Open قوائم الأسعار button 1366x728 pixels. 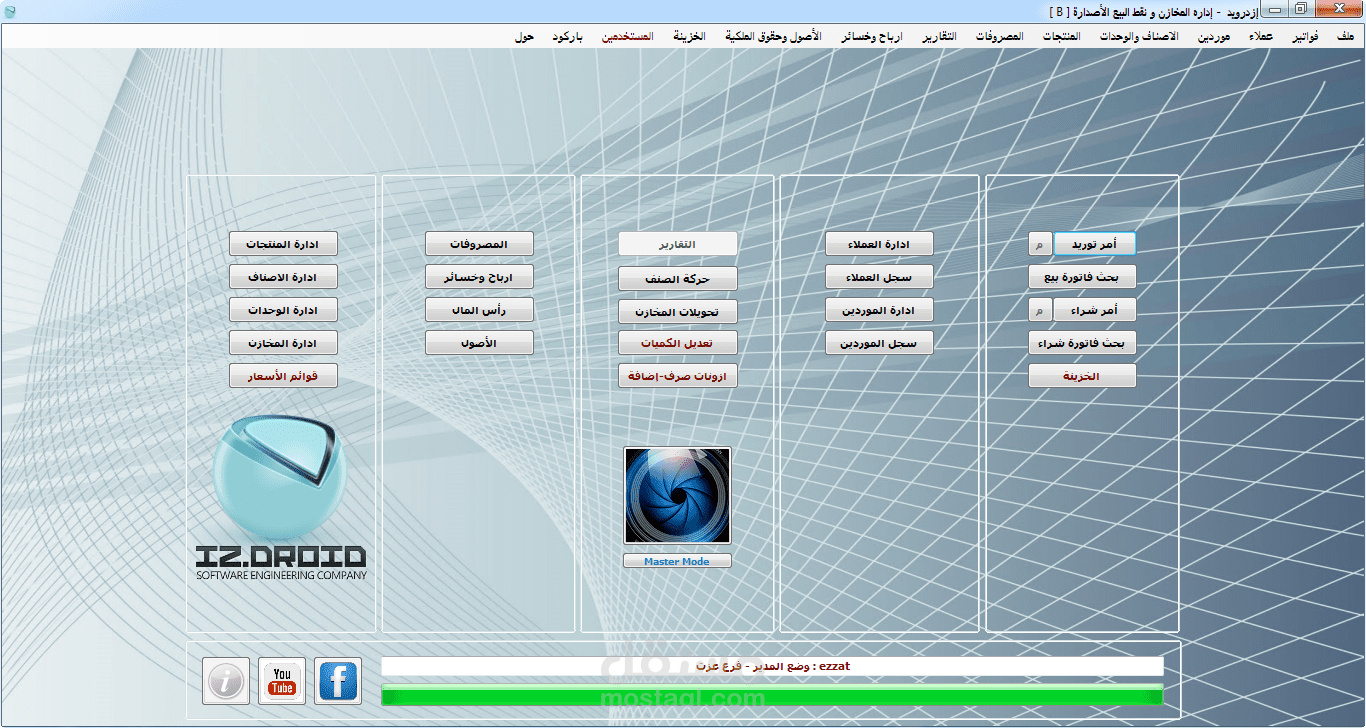283,376
